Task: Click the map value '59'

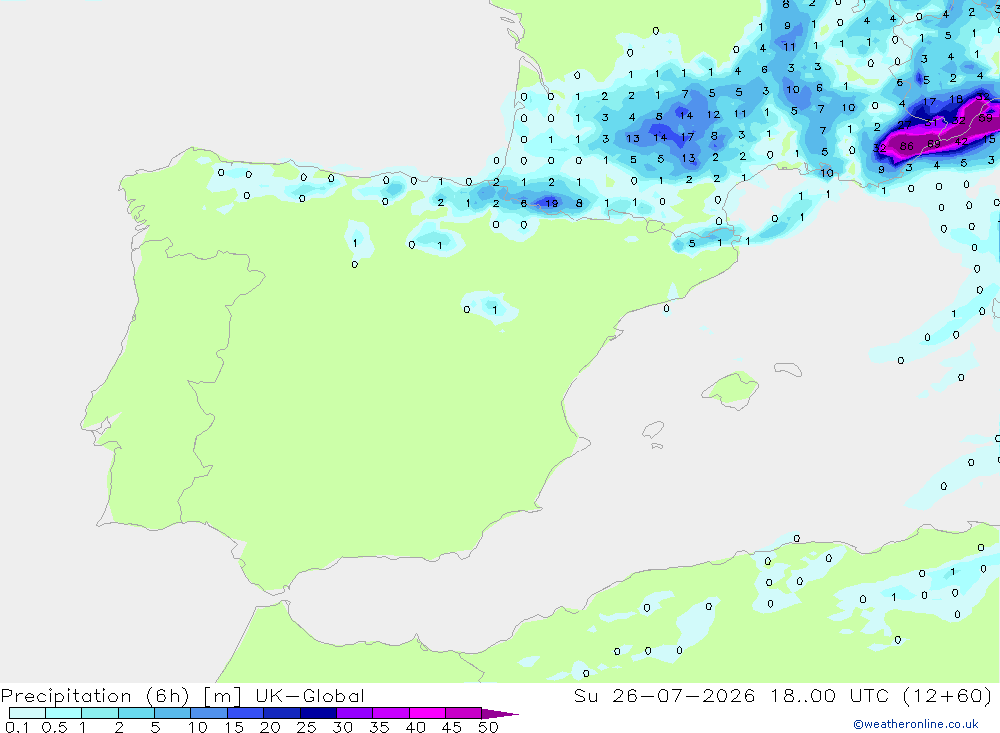Action: pos(986,118)
